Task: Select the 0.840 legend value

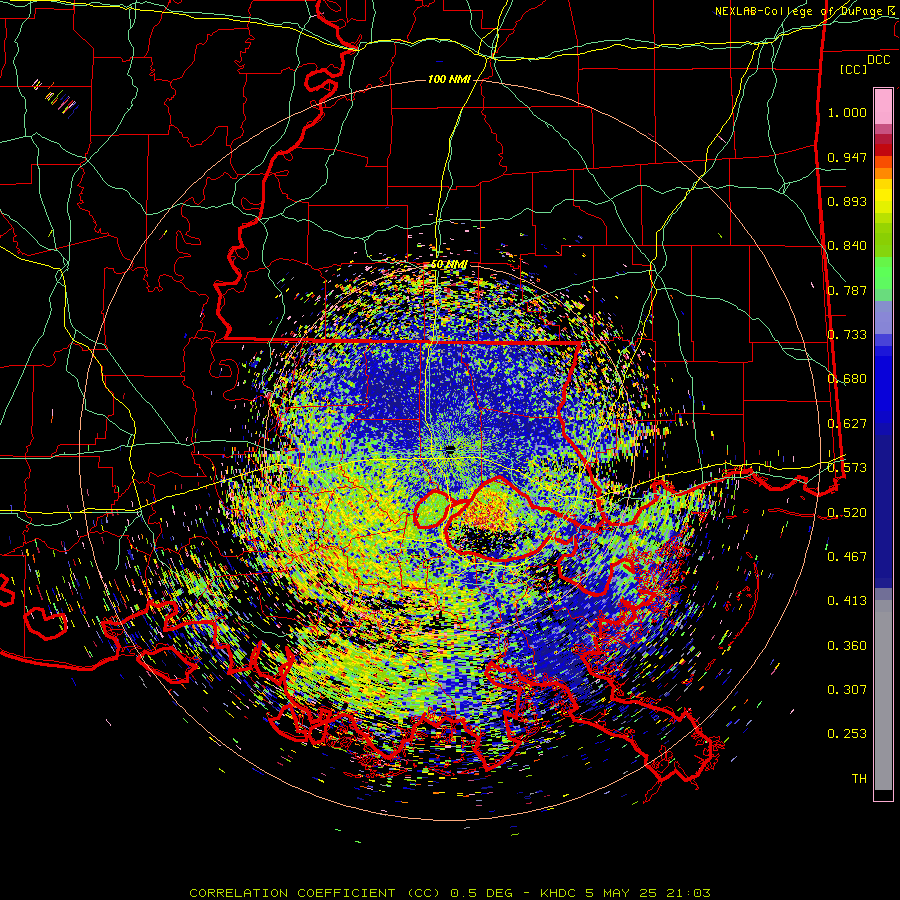Action: pos(847,246)
